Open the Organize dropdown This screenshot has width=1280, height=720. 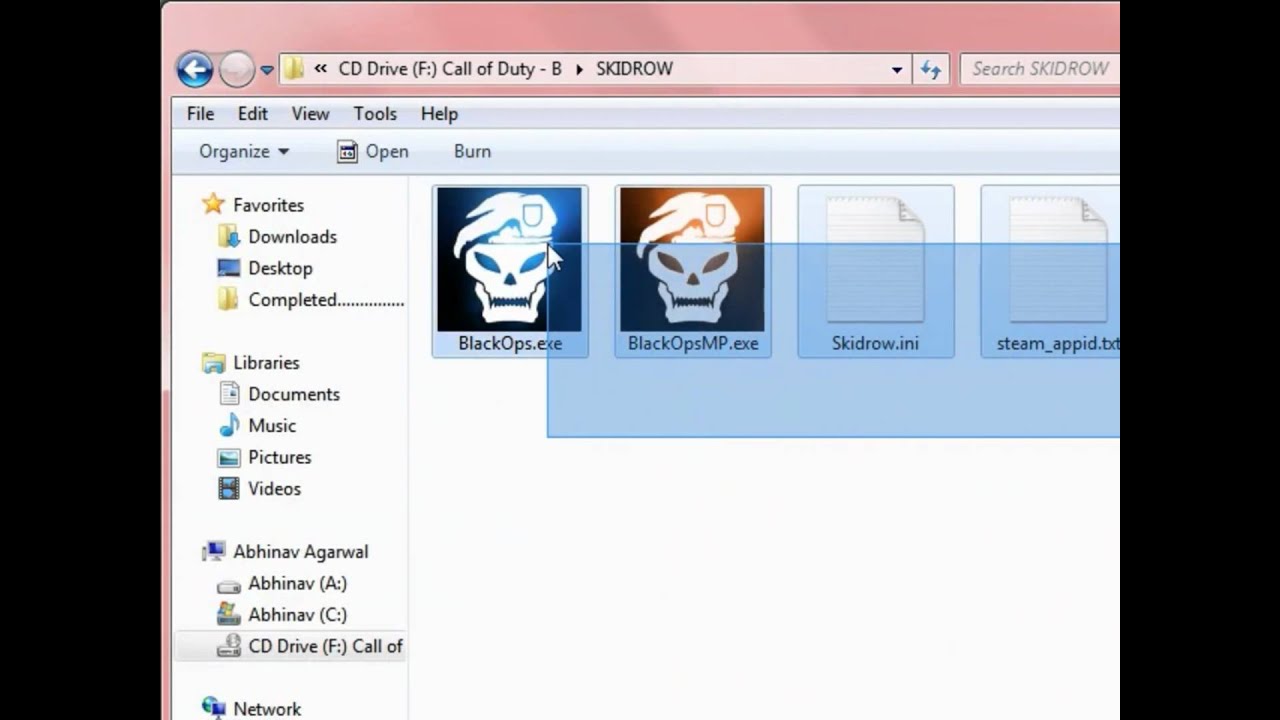tap(243, 151)
